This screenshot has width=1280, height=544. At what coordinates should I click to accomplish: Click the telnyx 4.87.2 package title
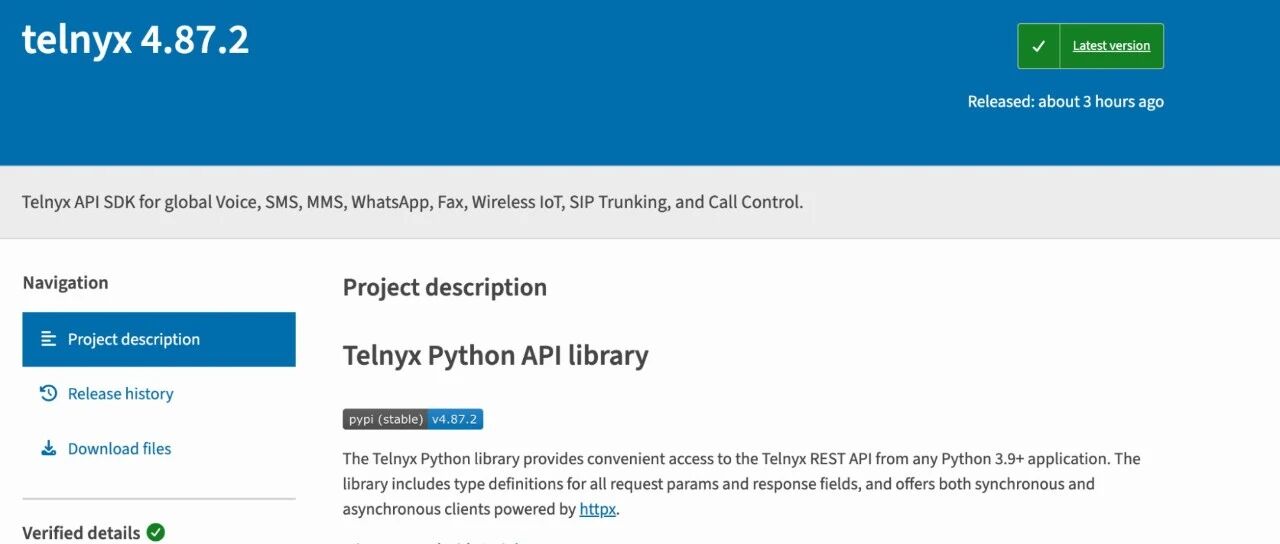(x=136, y=40)
